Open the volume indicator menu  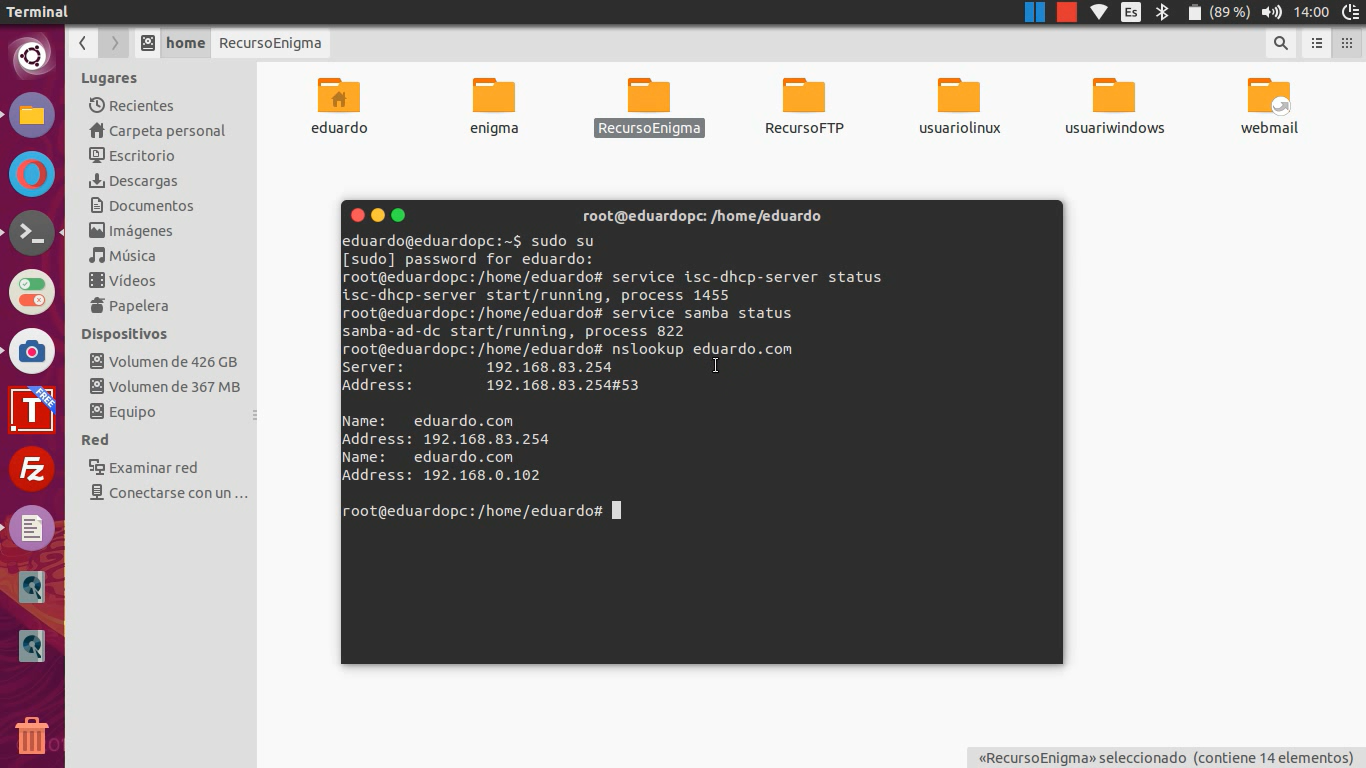(1271, 12)
